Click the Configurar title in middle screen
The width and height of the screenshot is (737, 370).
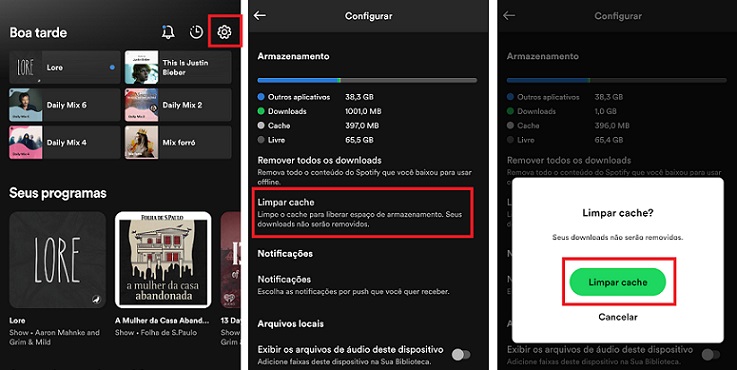[x=368, y=16]
